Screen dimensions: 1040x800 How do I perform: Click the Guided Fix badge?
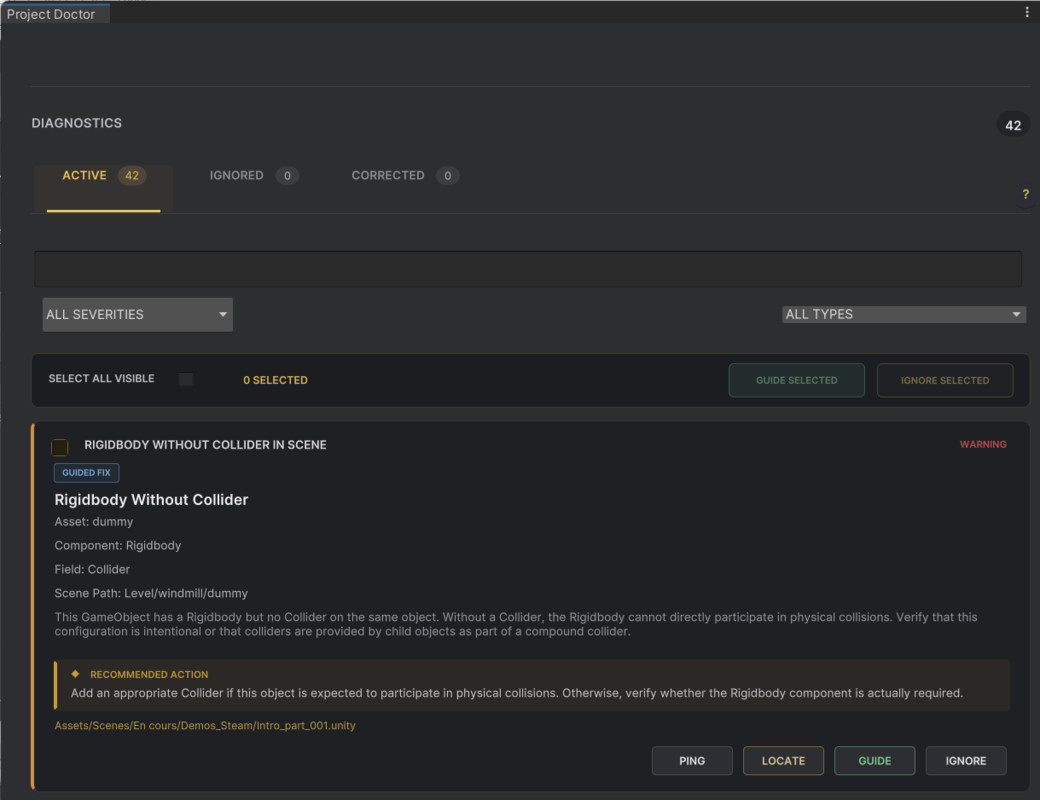[86, 473]
